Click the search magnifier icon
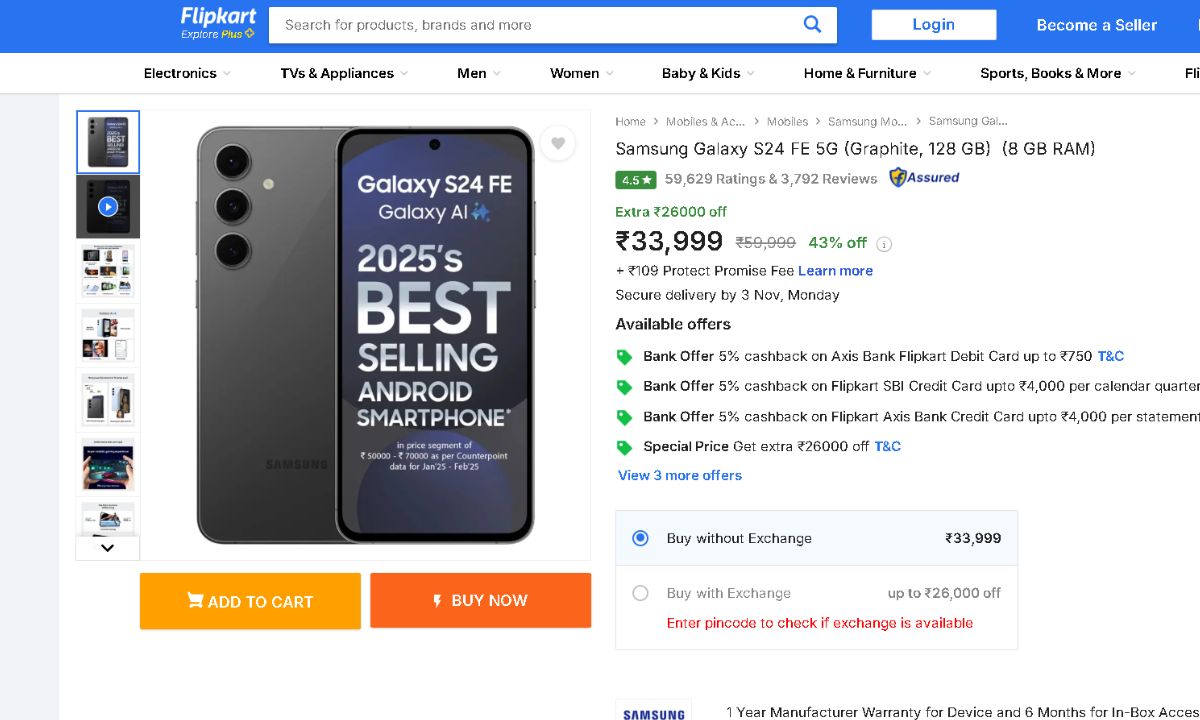 (x=812, y=25)
